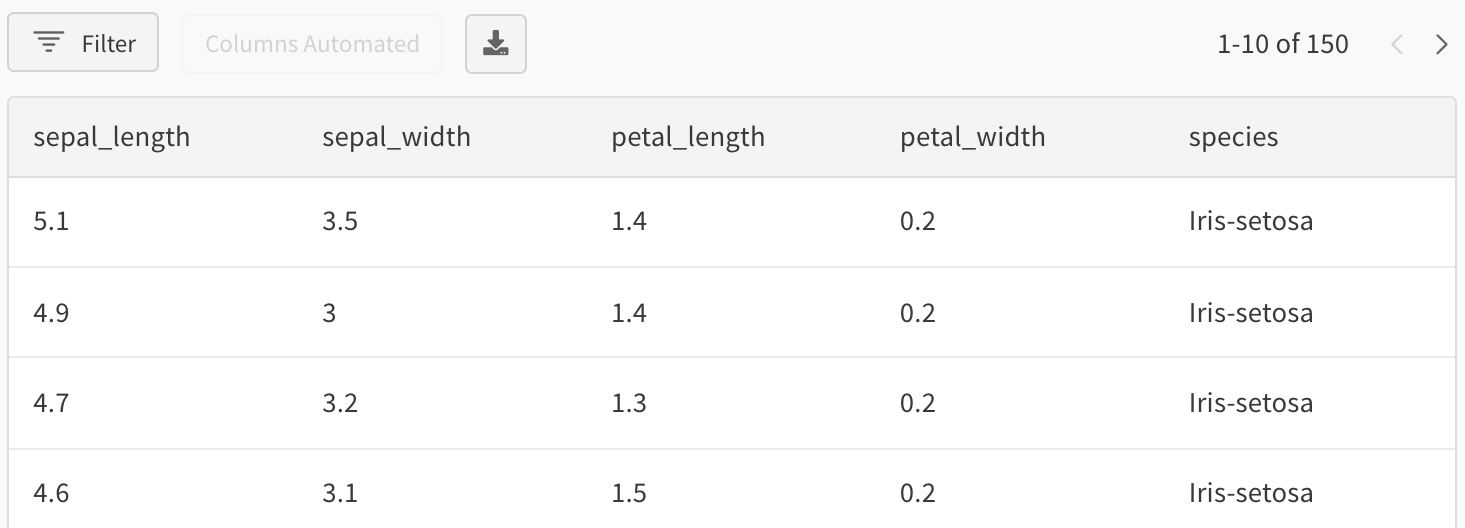Select the petal_length column header
The image size is (1465, 528).
pos(688,137)
